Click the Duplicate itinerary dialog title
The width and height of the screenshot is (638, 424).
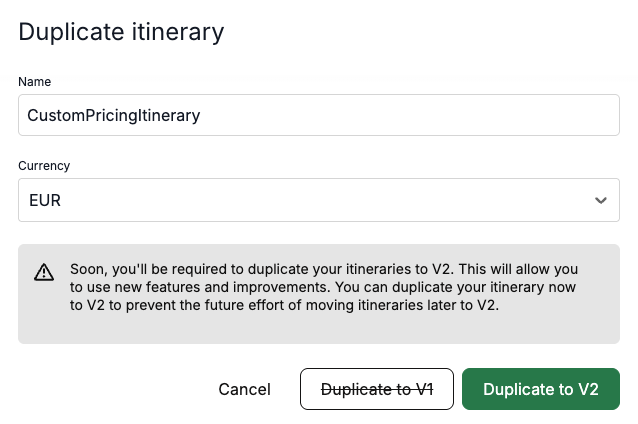tap(121, 32)
